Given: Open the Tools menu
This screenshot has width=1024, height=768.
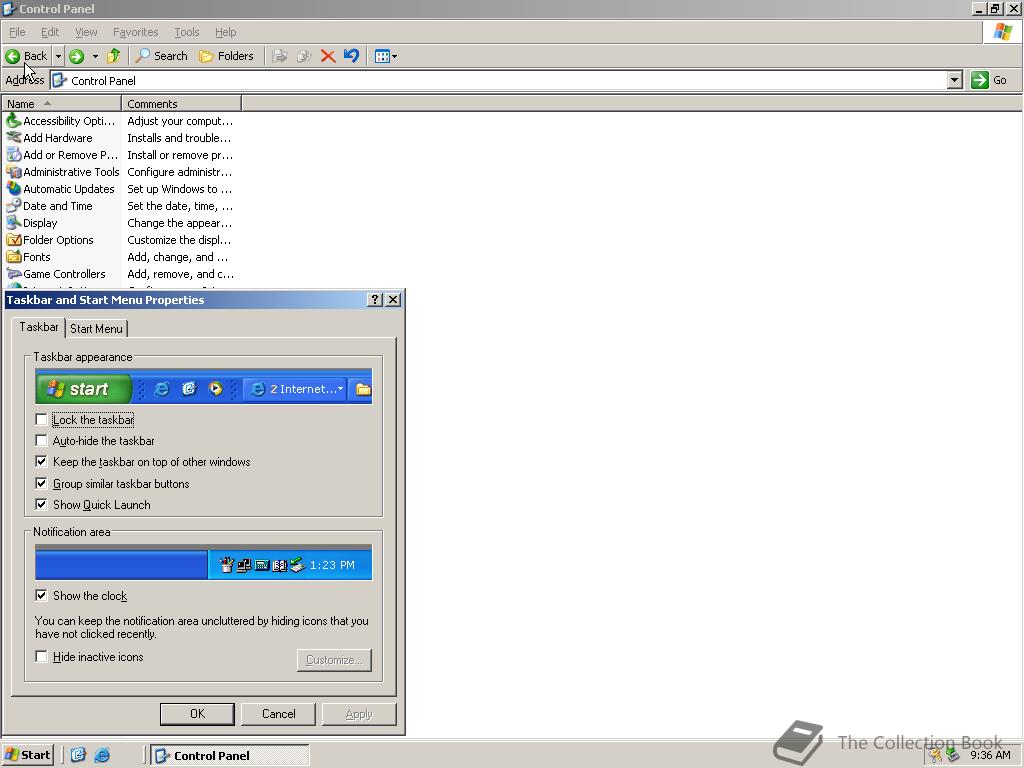Looking at the screenshot, I should [x=187, y=32].
